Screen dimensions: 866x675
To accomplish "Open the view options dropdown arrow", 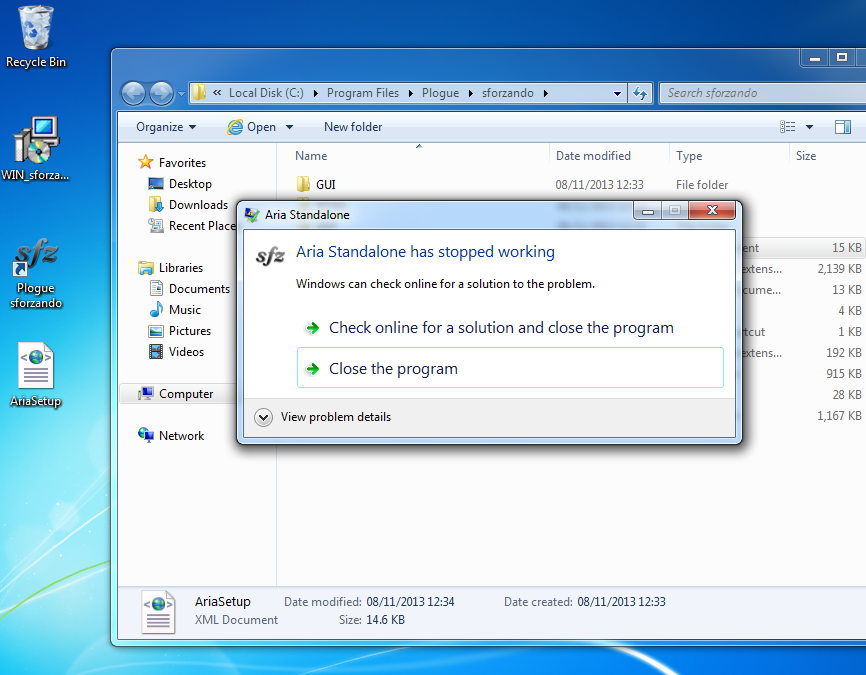I will pos(810,127).
